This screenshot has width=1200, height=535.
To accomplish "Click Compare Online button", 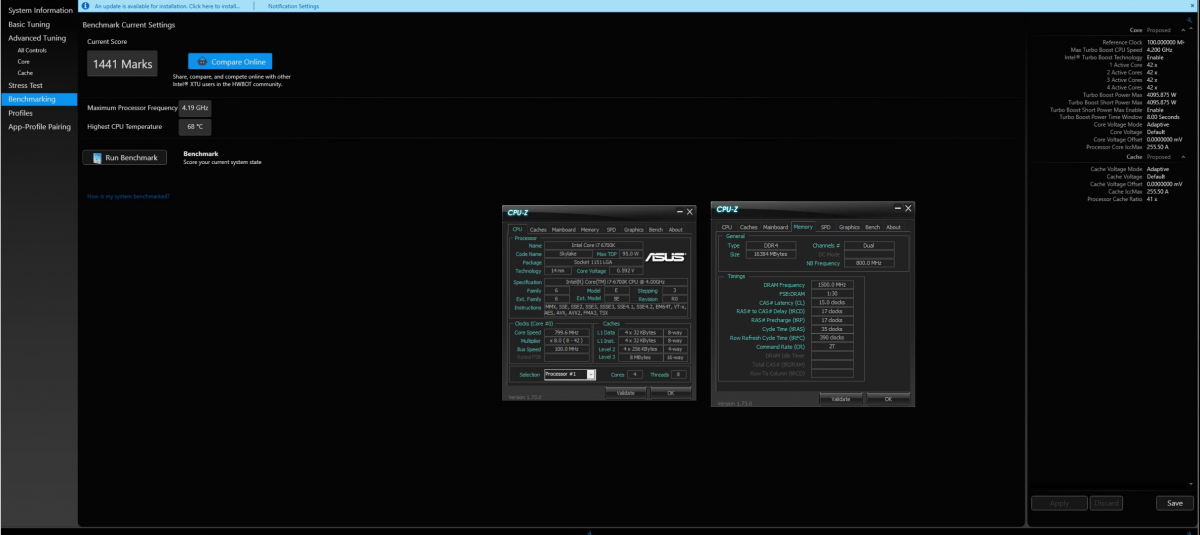I will pos(229,62).
